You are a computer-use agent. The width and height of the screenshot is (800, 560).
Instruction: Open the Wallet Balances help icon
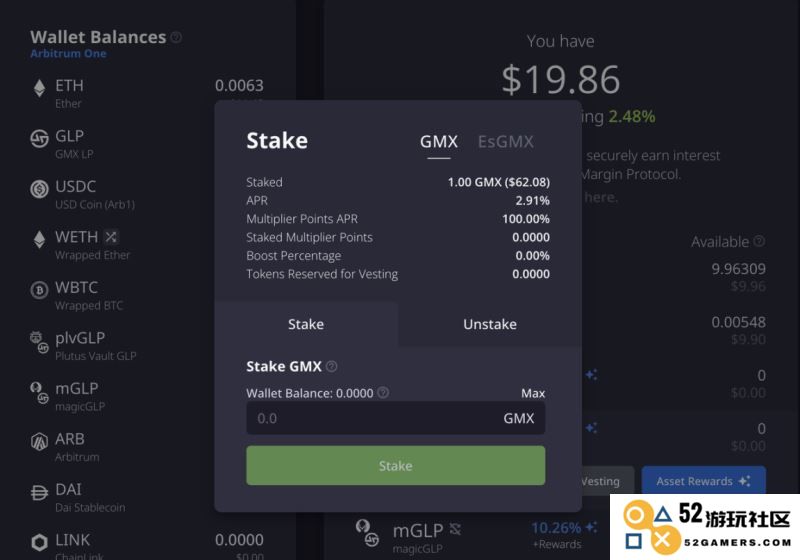point(176,37)
